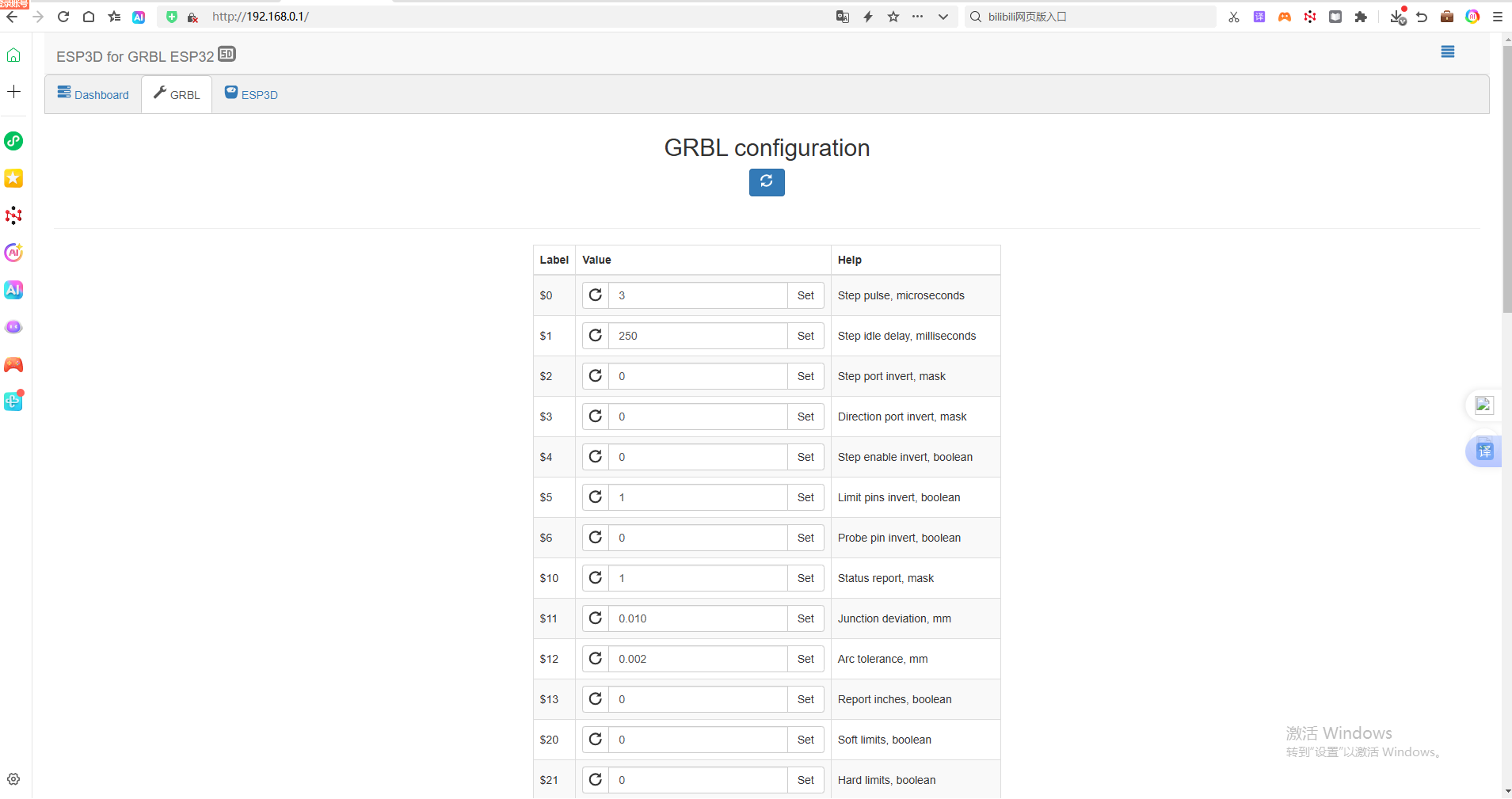The height and width of the screenshot is (799, 1512).
Task: Star the current page as favorite
Action: [x=893, y=16]
